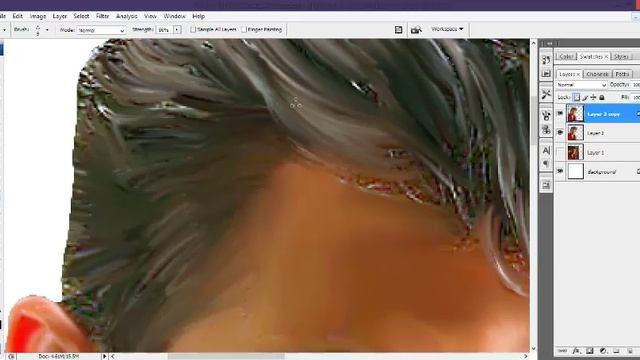Open the Strength slider arrow

[x=177, y=30]
